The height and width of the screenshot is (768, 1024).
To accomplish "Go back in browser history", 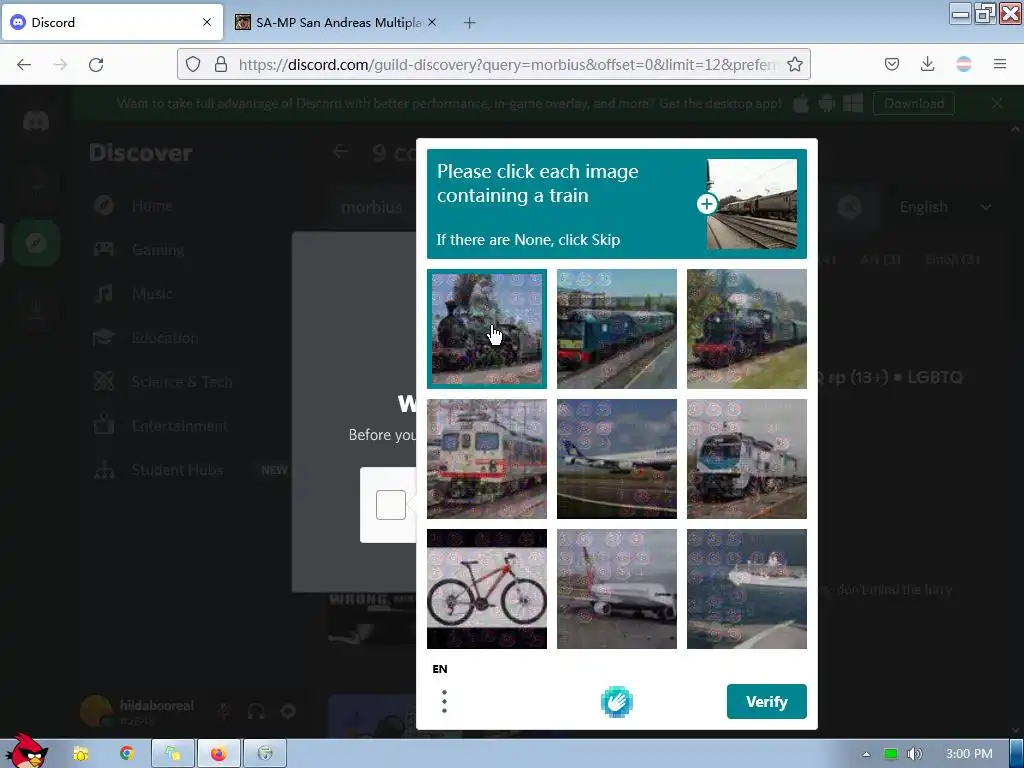I will click(24, 64).
